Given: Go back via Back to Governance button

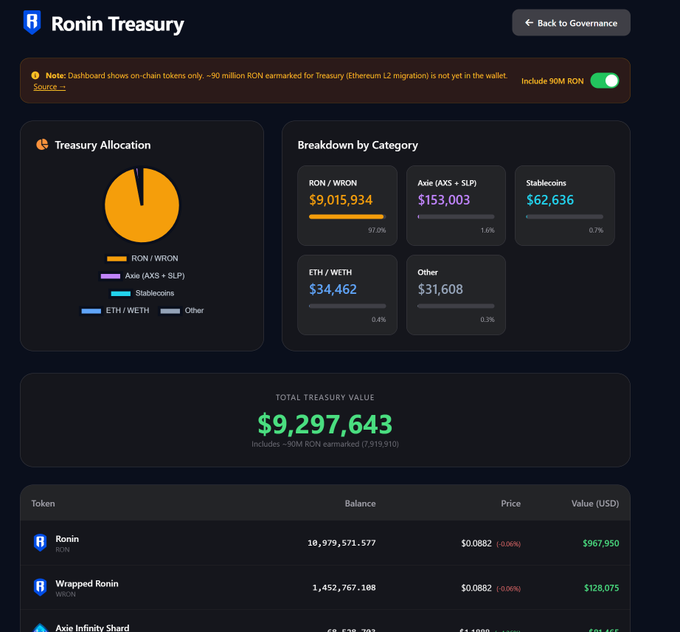Looking at the screenshot, I should click(x=571, y=23).
